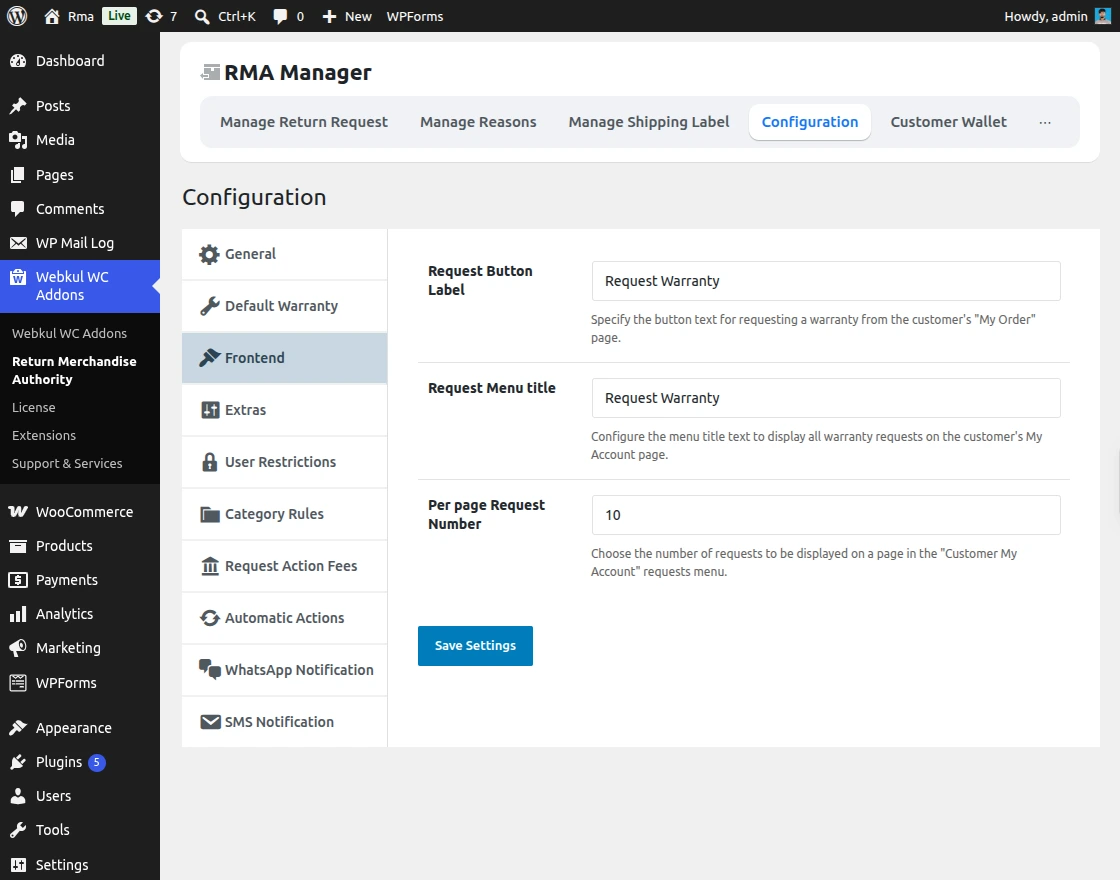Click the admin avatar thumbnail

(1102, 16)
